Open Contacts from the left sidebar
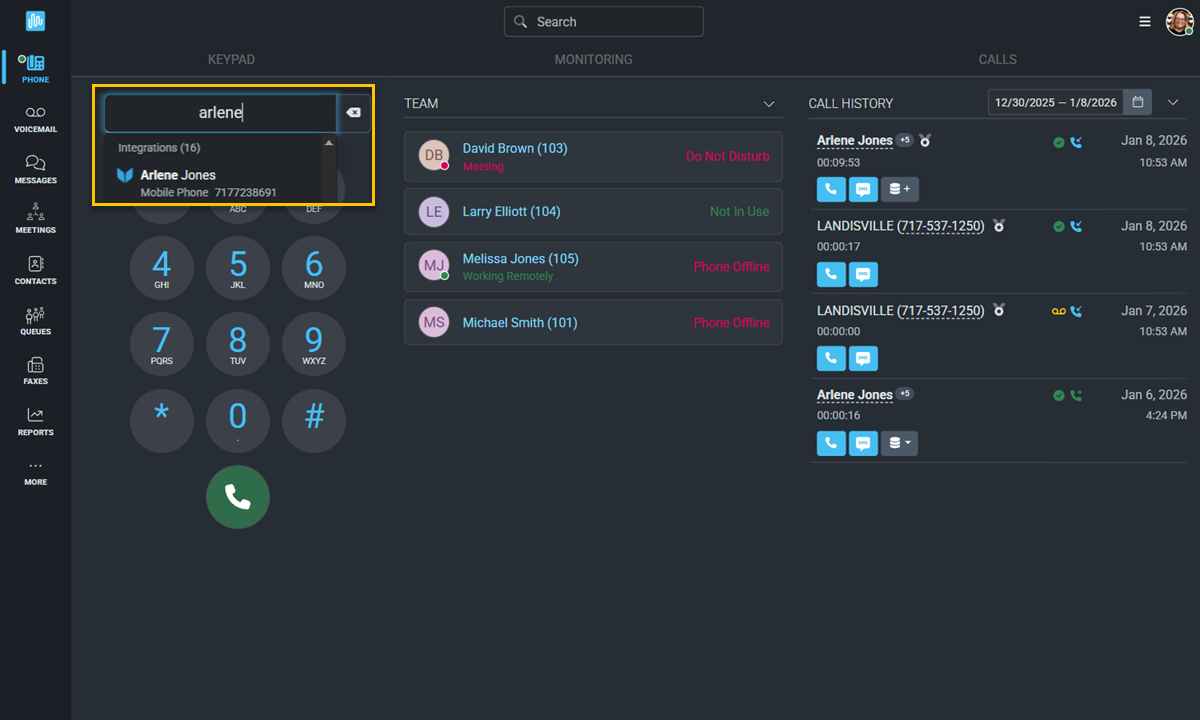Viewport: 1200px width, 720px height. pyautogui.click(x=34, y=268)
